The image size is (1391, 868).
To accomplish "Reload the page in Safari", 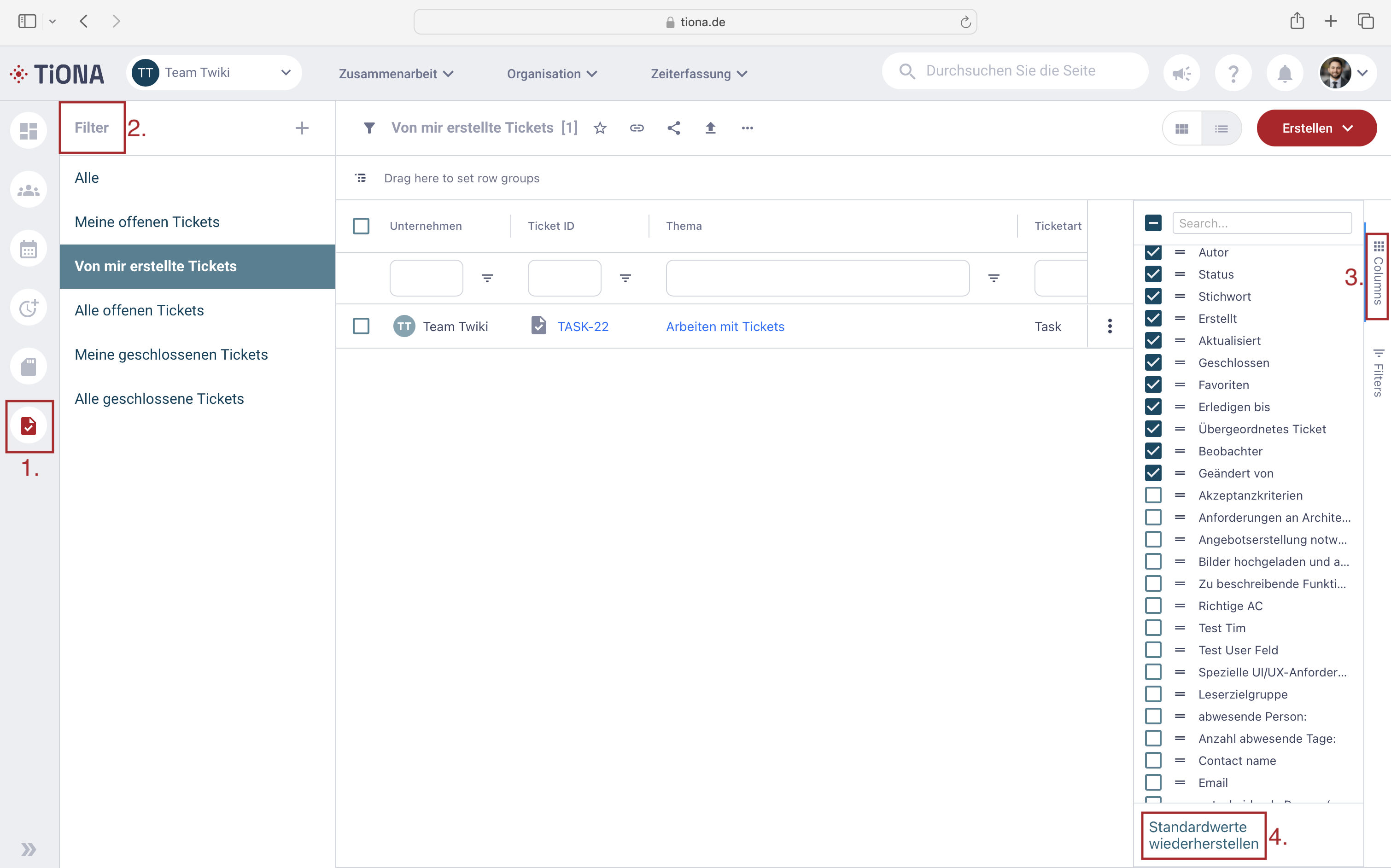I will pyautogui.click(x=965, y=22).
